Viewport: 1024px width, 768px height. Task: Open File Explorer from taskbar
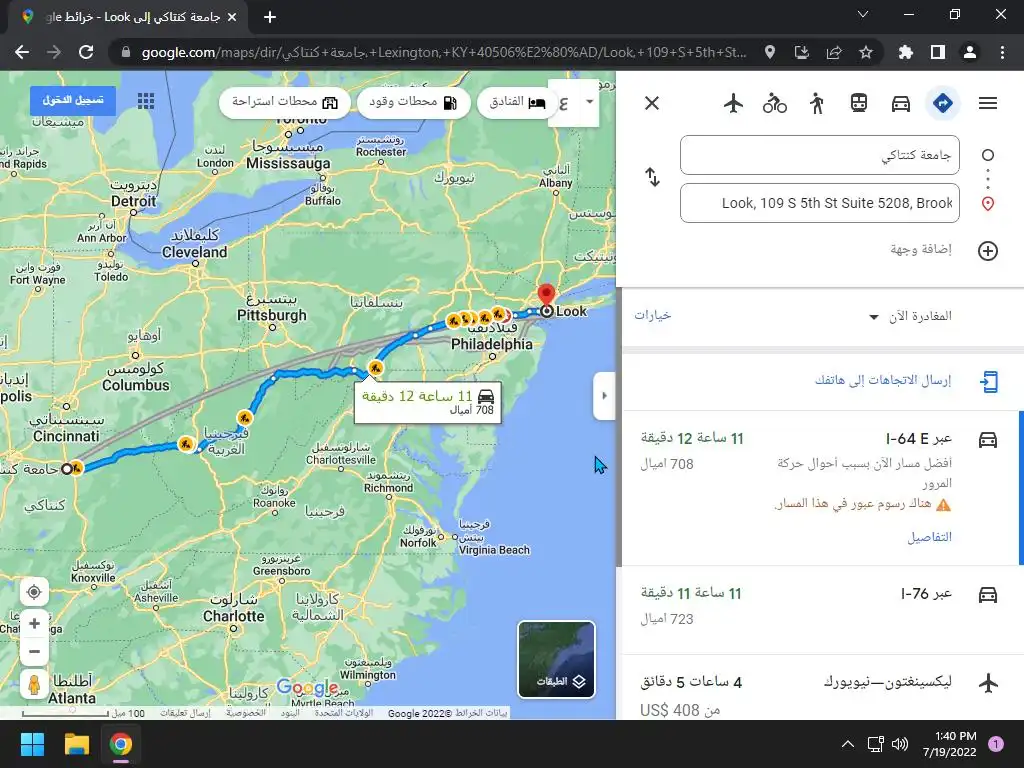coord(76,744)
